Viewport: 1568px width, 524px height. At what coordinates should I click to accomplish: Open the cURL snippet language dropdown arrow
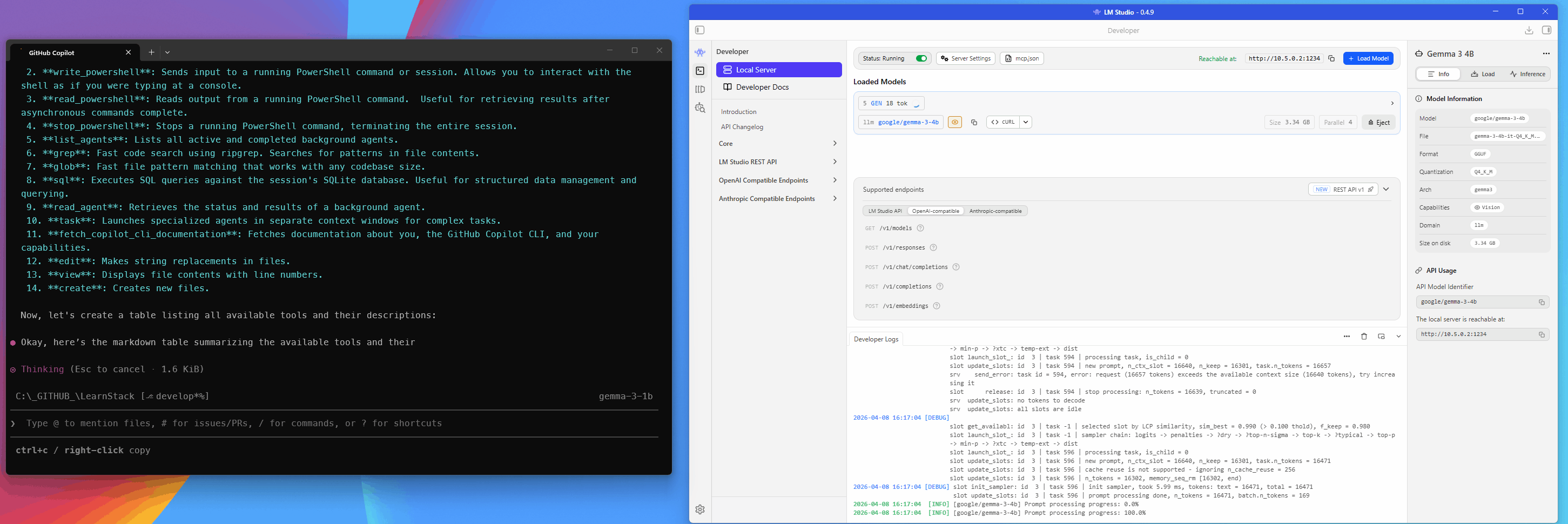click(x=1026, y=122)
